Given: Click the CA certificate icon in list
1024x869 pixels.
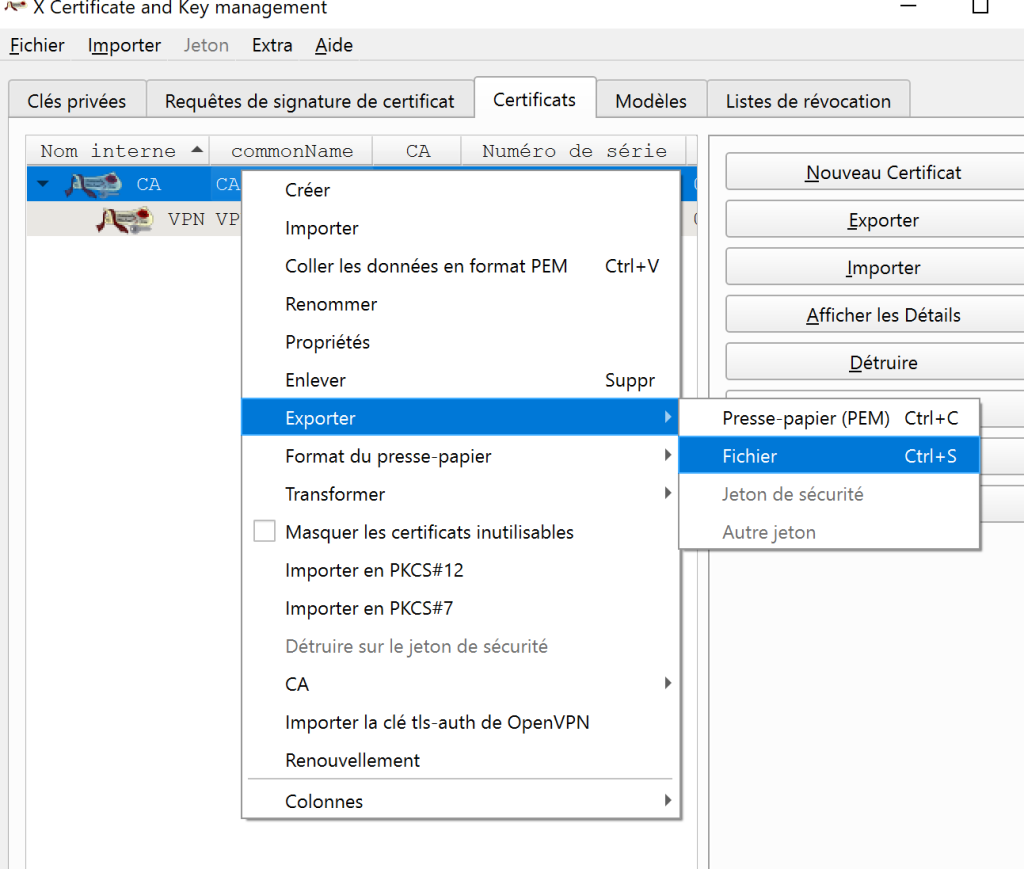Looking at the screenshot, I should (x=93, y=184).
